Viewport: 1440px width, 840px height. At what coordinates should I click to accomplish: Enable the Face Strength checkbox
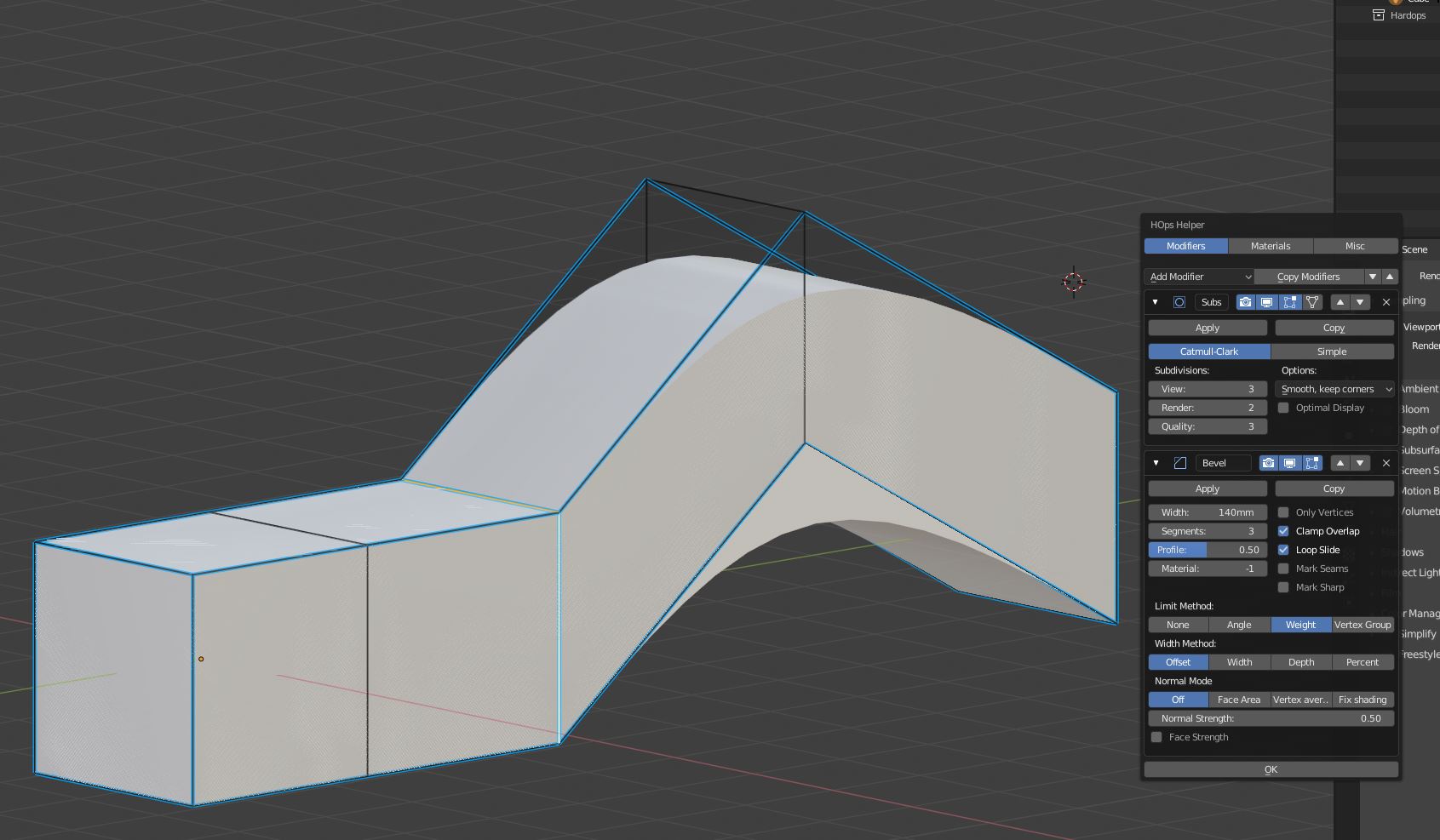(1156, 737)
